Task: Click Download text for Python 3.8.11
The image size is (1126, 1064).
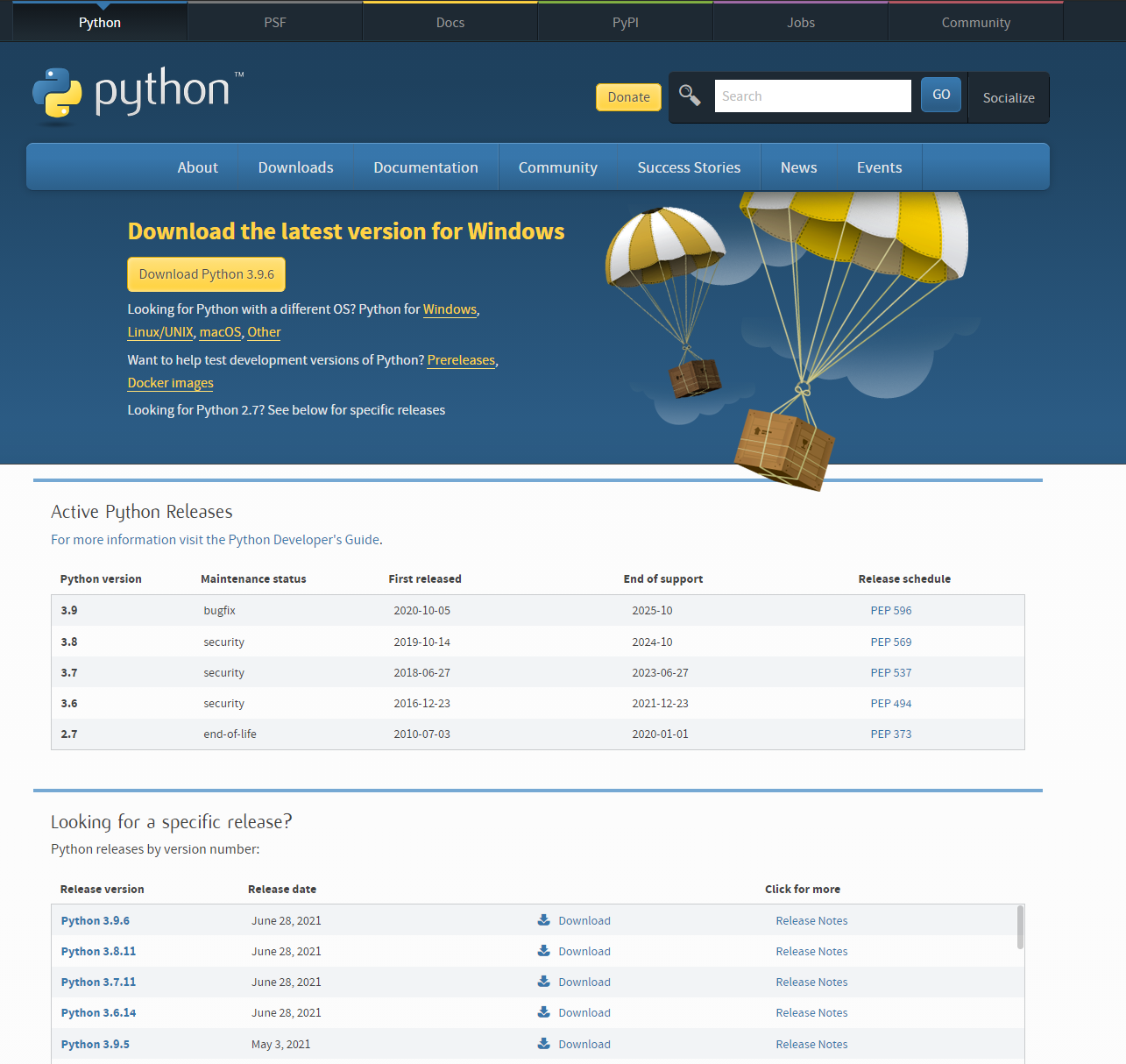Action: 584,951
